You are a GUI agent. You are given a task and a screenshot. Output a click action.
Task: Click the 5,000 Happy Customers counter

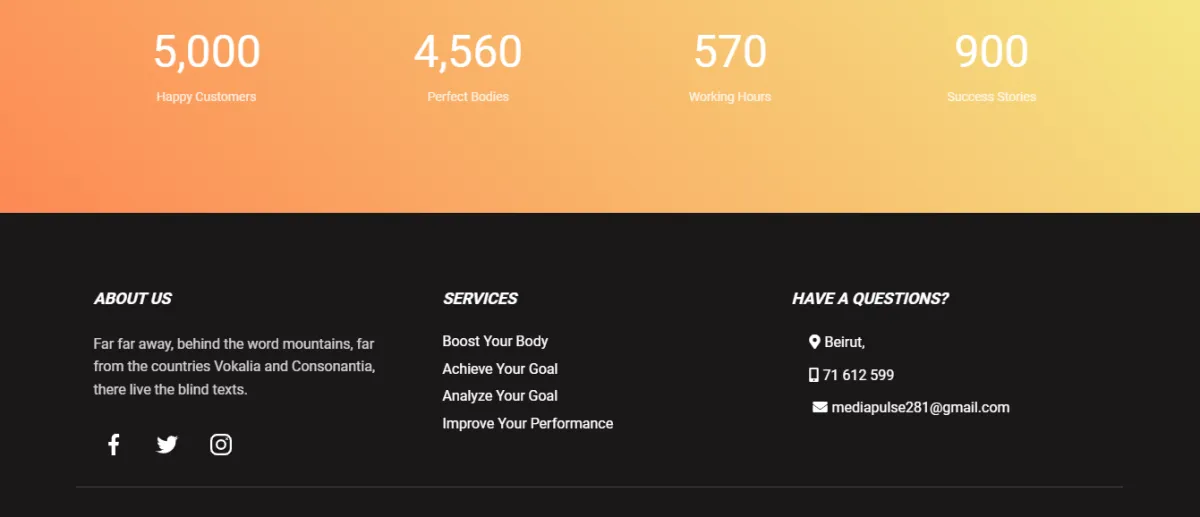coord(207,67)
